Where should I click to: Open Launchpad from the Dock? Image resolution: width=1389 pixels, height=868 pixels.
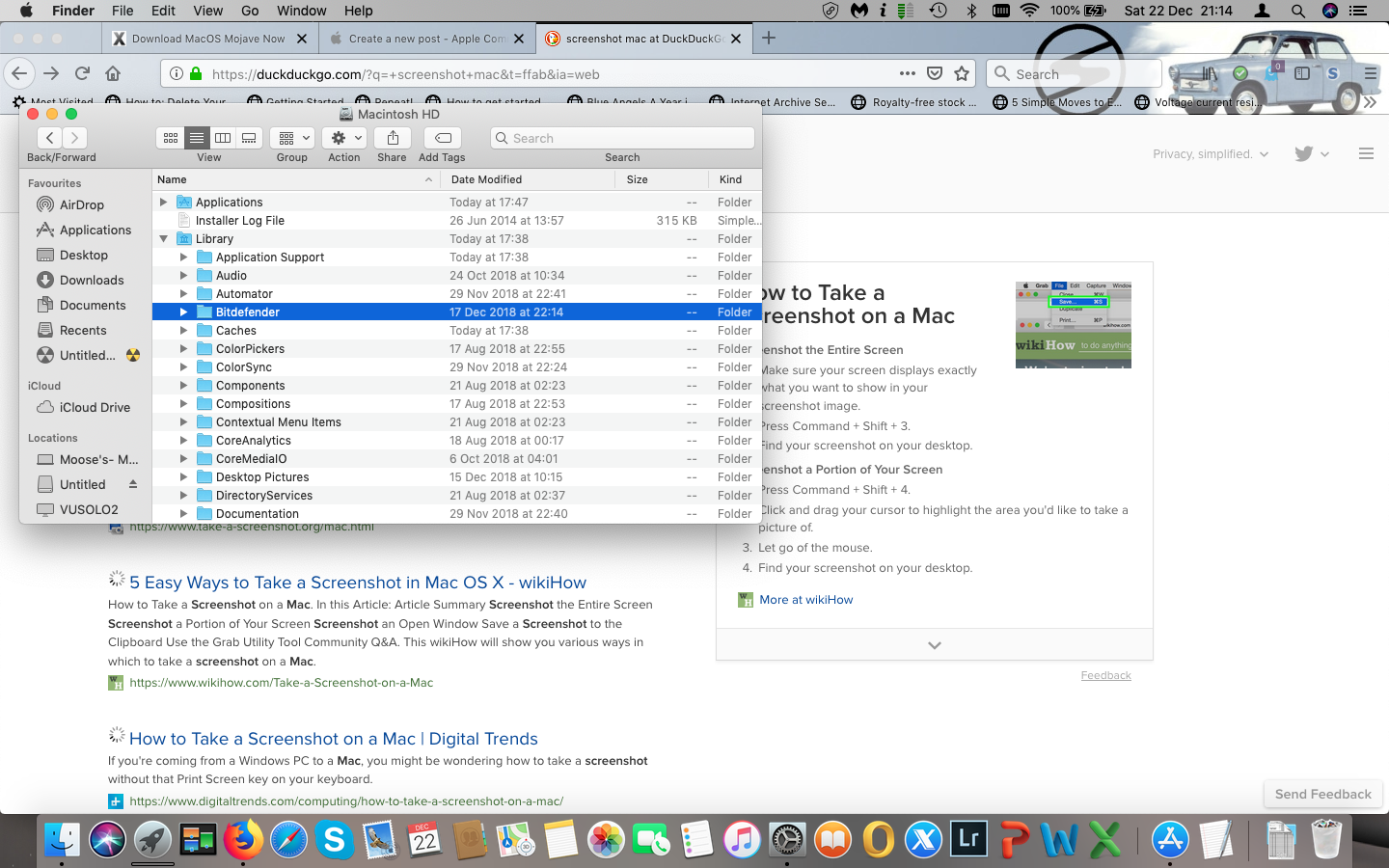click(x=152, y=840)
